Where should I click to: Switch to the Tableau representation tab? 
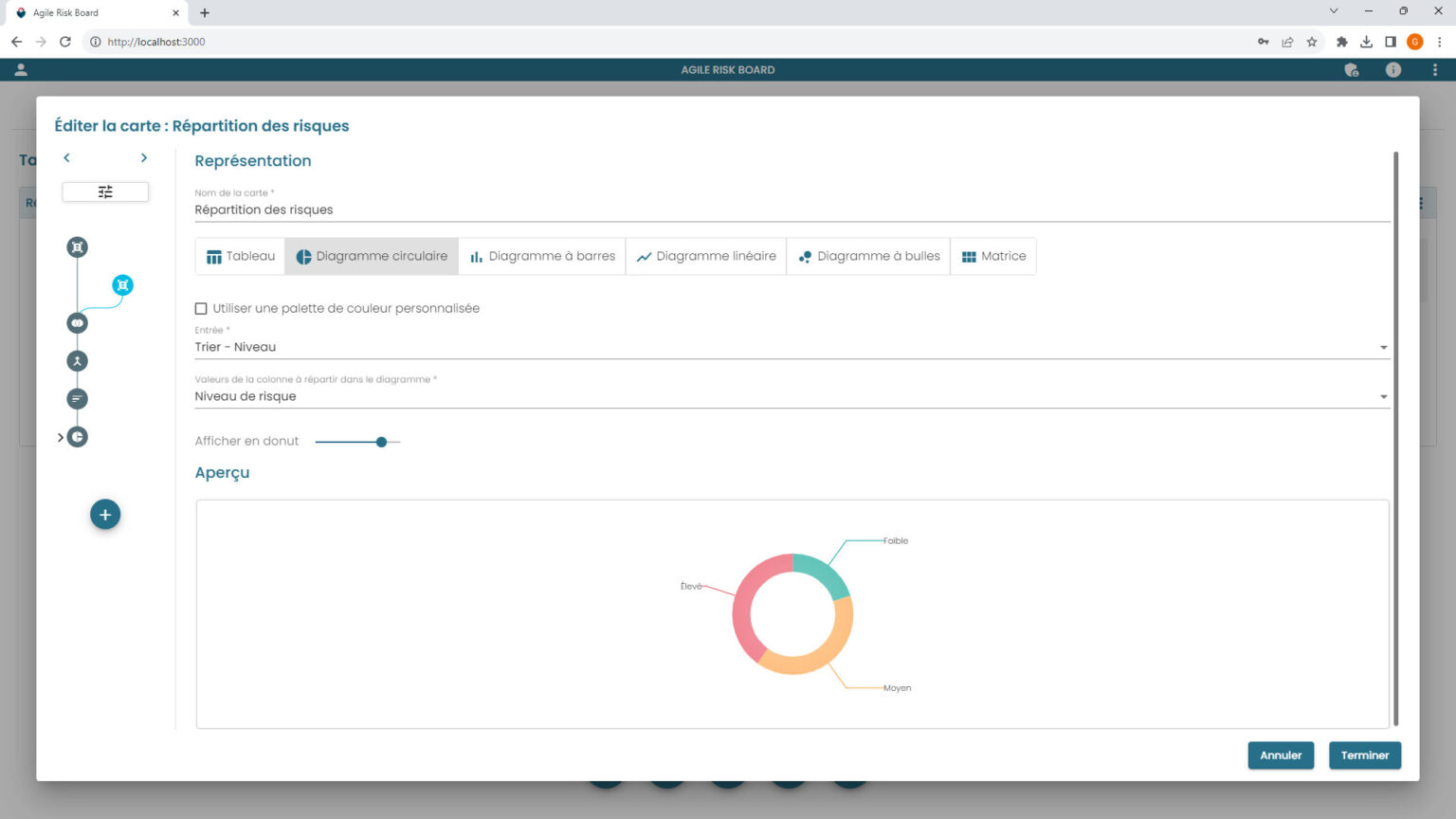239,256
